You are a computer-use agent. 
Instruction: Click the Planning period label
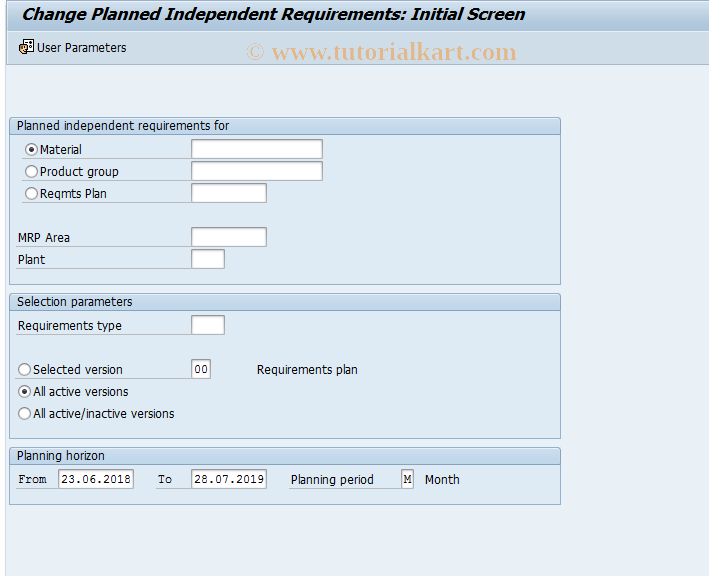(332, 480)
